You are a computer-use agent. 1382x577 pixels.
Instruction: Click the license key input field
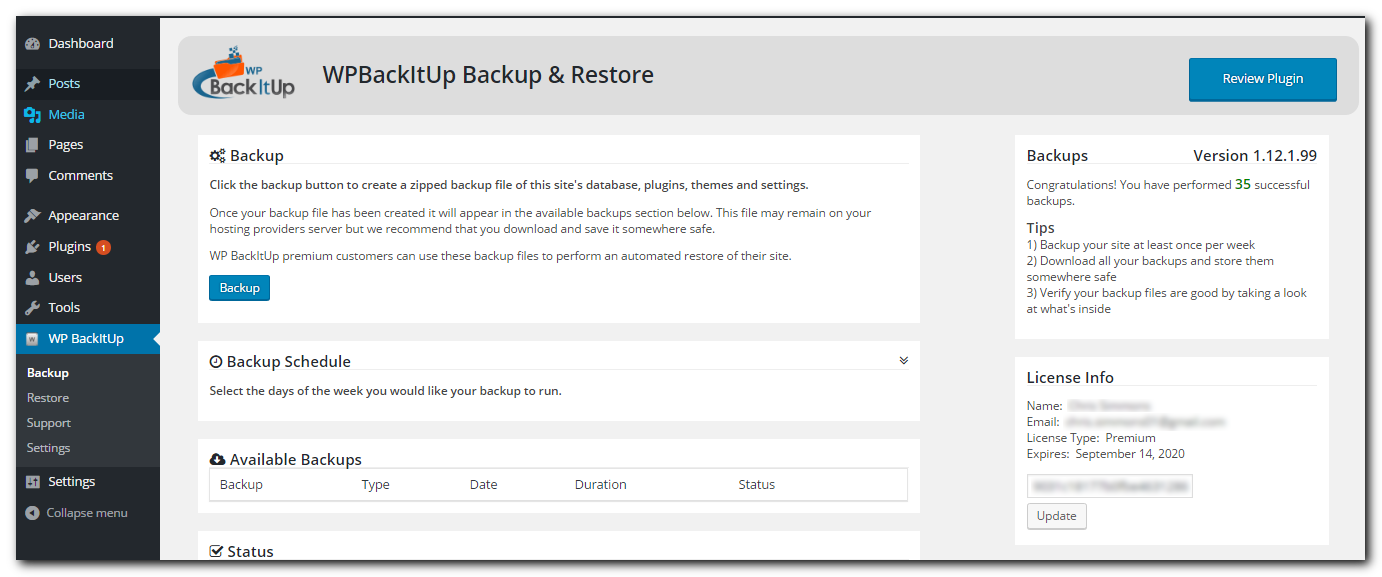pos(1109,485)
